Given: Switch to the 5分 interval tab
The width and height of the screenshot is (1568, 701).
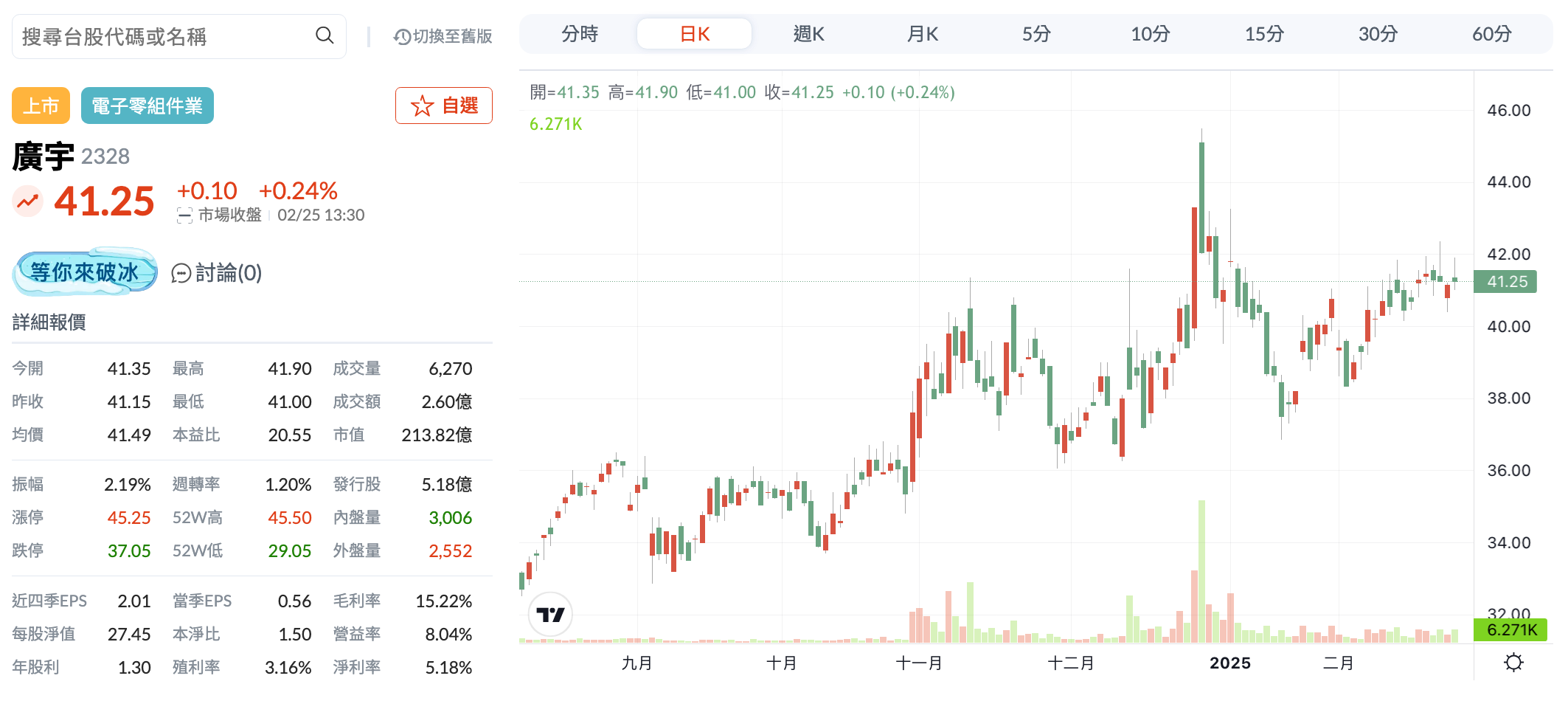Looking at the screenshot, I should click(1036, 34).
